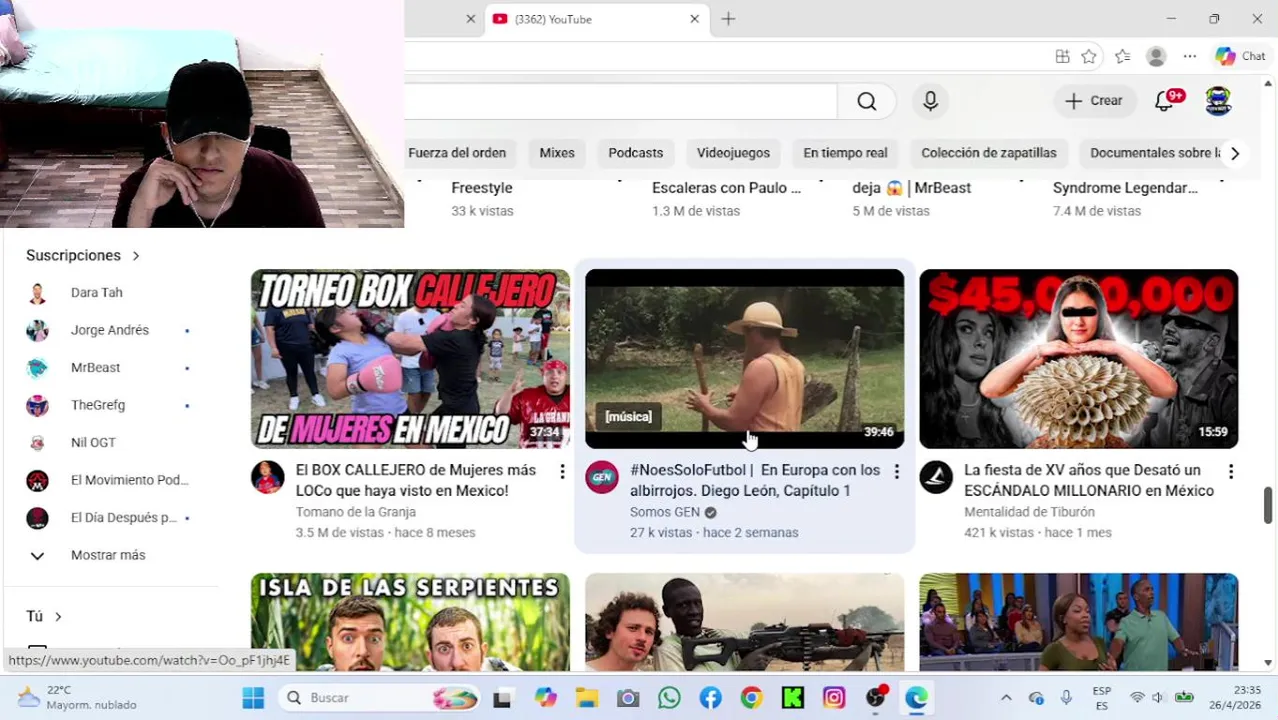Open the $45,000,000 XV años thumbnail

point(1078,358)
